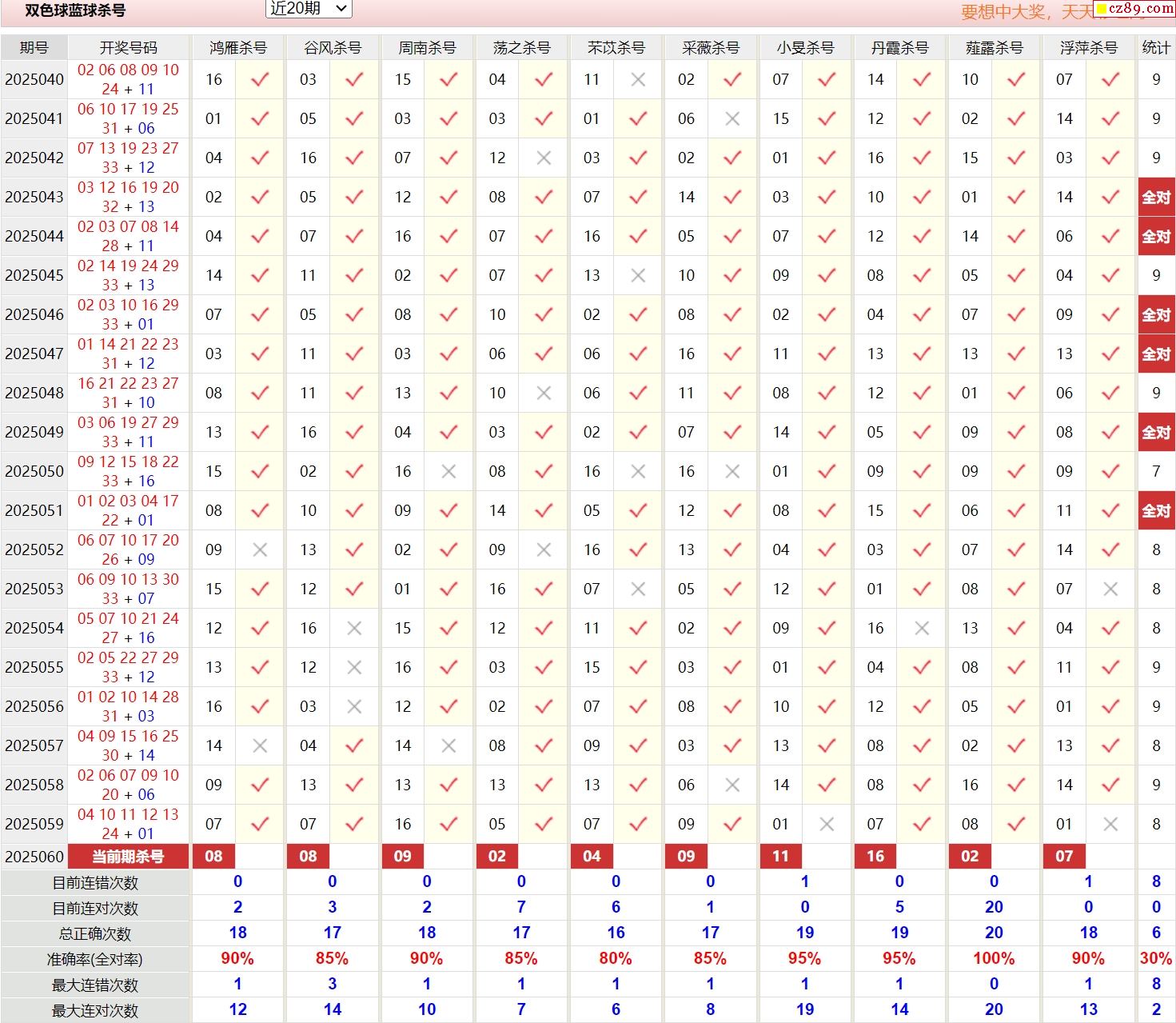Select the period number 2025060
The width and height of the screenshot is (1176, 1023).
[x=34, y=857]
